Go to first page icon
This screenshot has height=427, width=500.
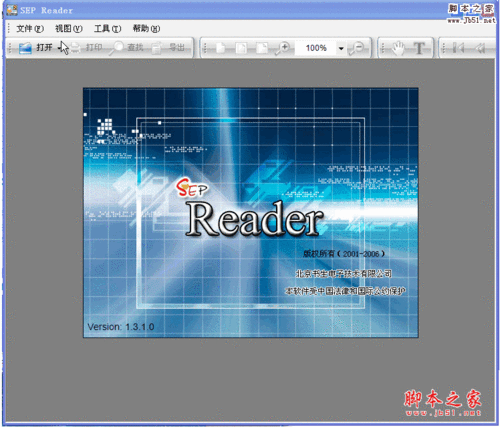point(458,48)
